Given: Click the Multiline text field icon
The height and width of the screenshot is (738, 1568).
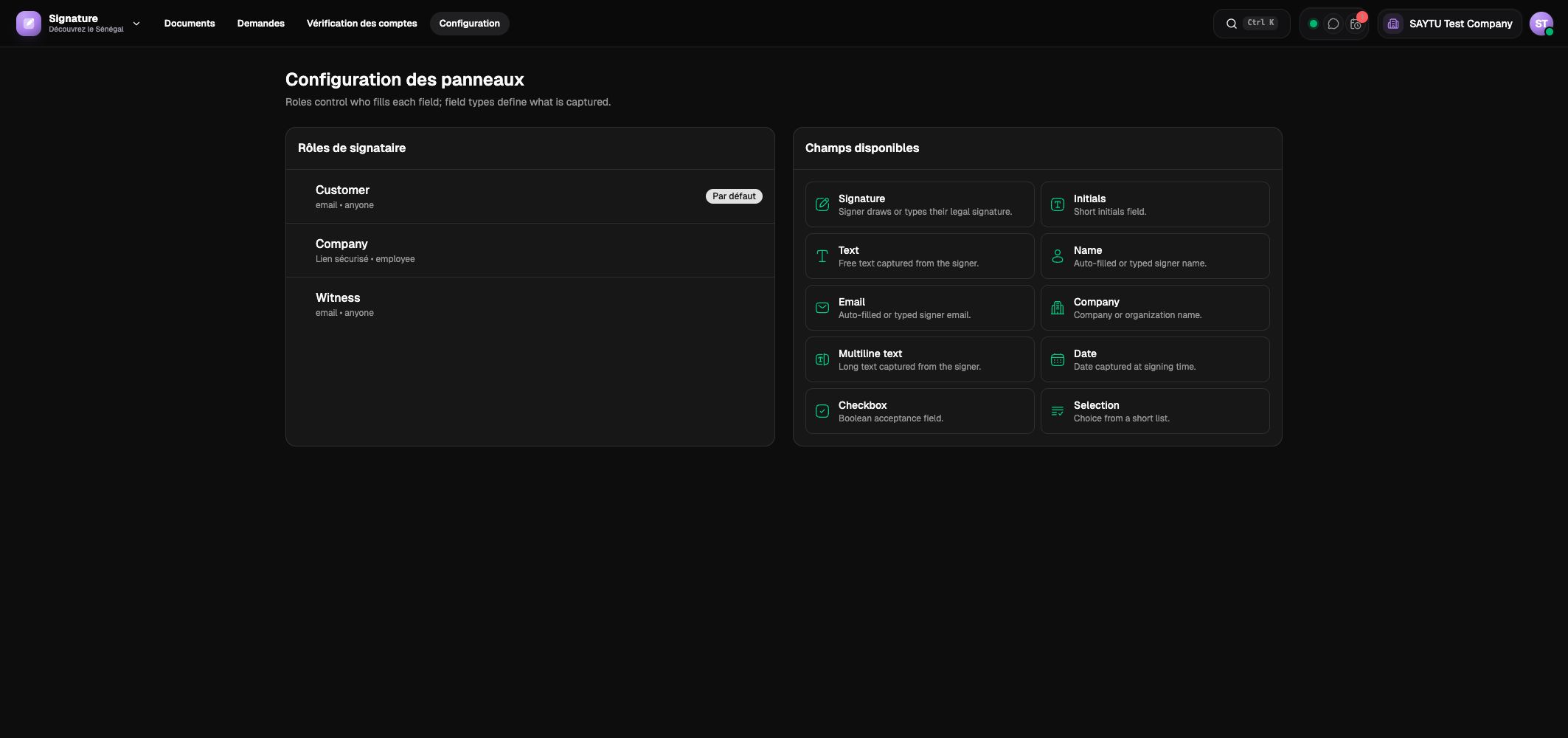Looking at the screenshot, I should [x=822, y=359].
